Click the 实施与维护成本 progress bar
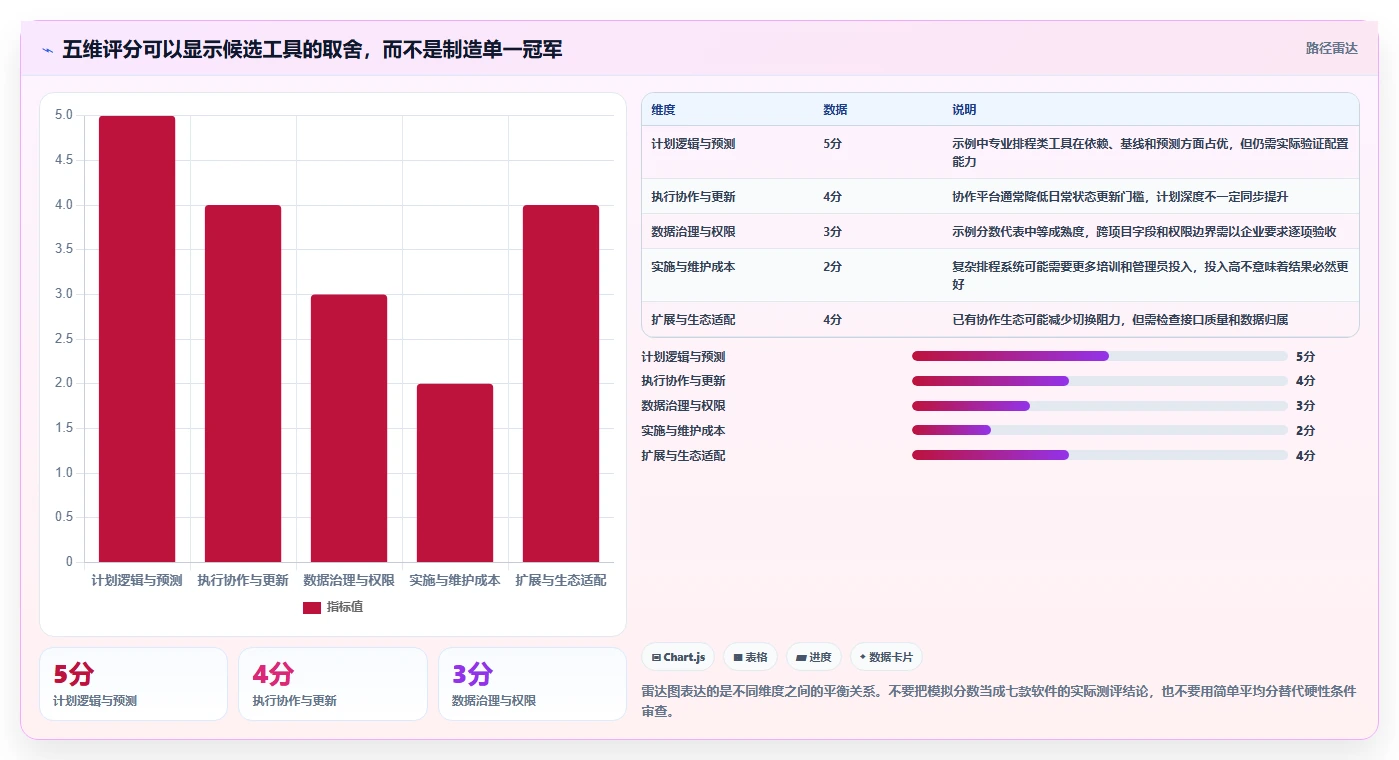Screen dimensions: 1399x760 click(x=1100, y=430)
